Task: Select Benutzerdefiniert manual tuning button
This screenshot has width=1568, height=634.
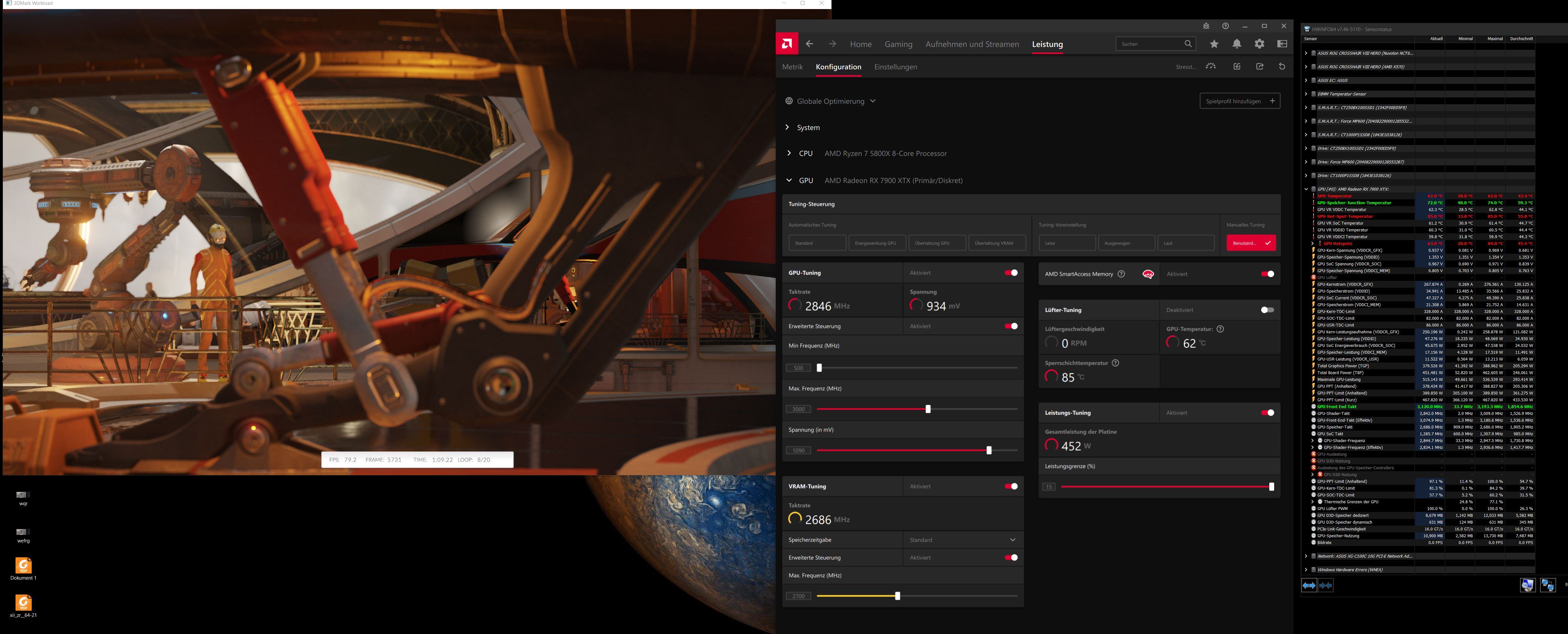Action: (x=1251, y=243)
